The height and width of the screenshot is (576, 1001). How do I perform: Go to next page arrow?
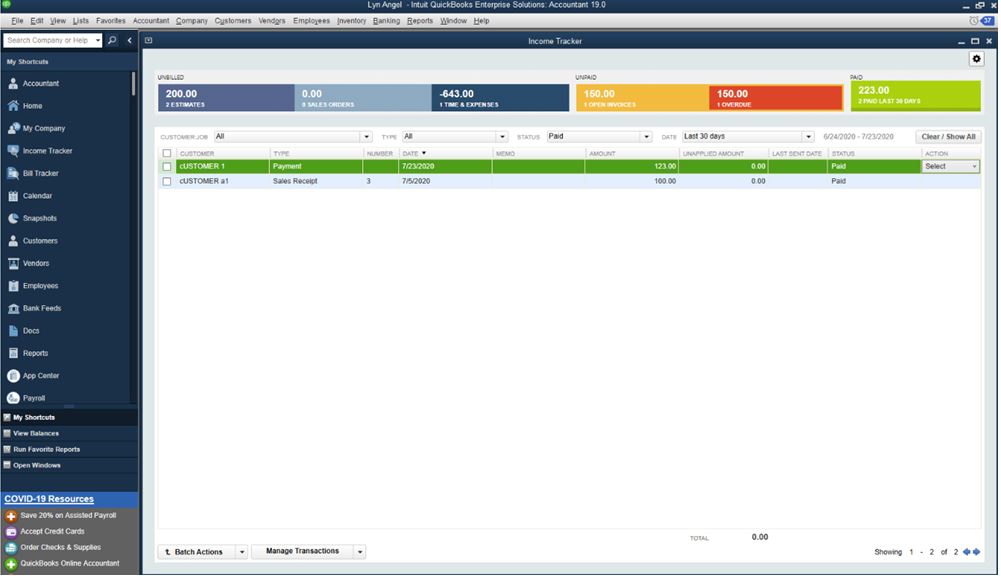click(976, 552)
